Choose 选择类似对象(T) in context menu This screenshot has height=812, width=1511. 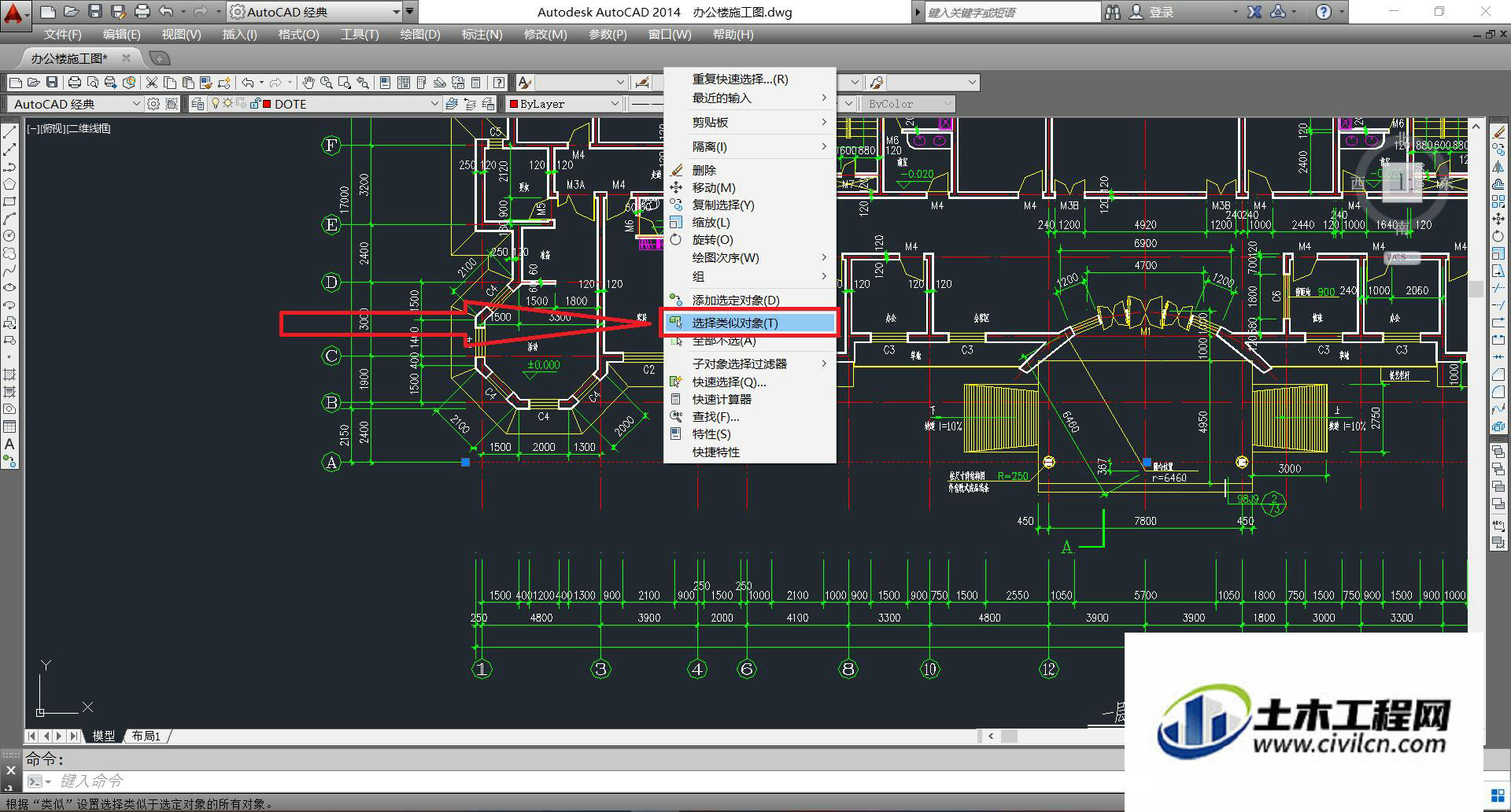coord(749,323)
